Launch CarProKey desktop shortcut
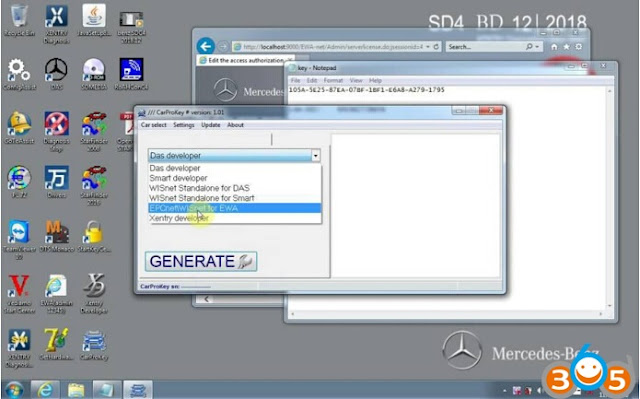This screenshot has height=399, width=640. point(94,345)
